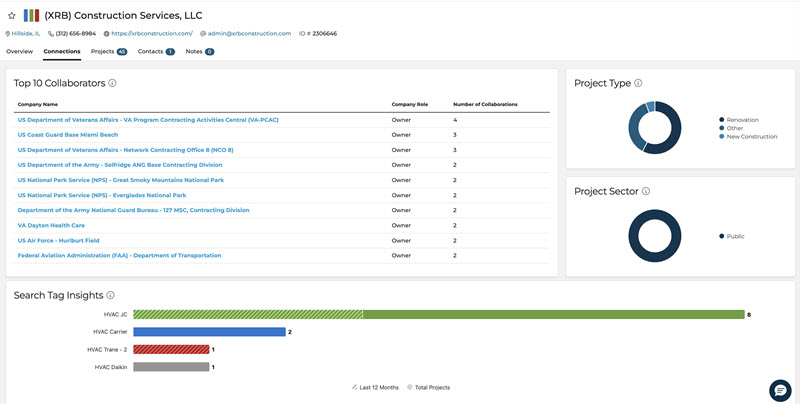800x404 pixels.
Task: Toggle Other in Project Type legend
Action: (x=731, y=128)
